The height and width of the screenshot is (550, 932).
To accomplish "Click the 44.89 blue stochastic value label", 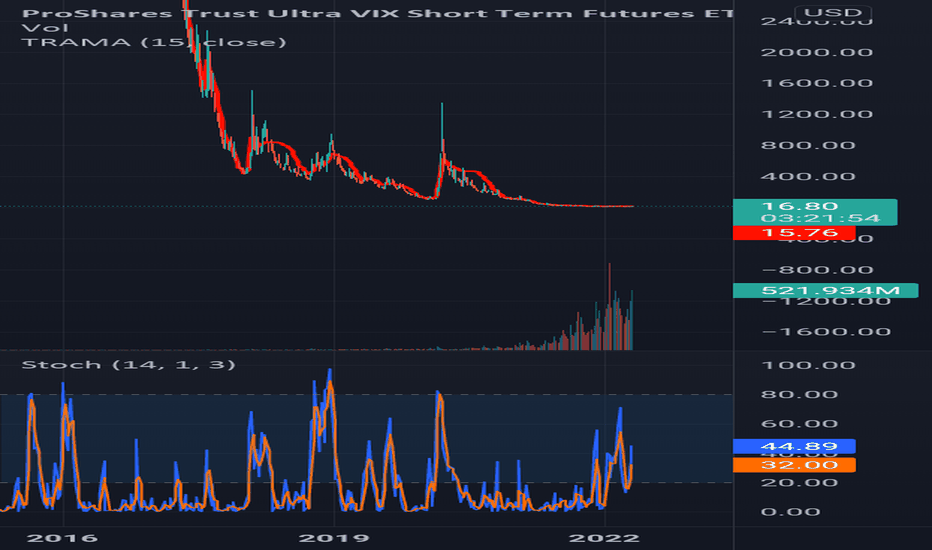I will (794, 446).
